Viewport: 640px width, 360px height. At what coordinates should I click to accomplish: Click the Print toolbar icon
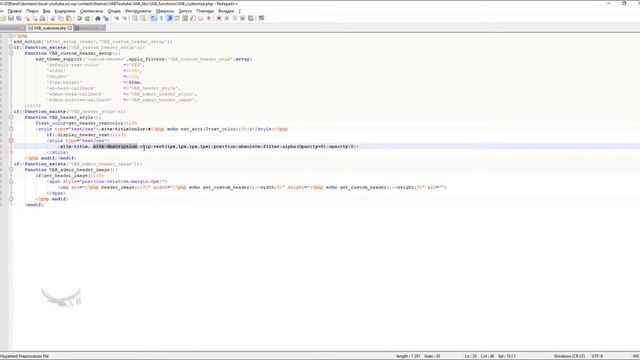point(42,18)
